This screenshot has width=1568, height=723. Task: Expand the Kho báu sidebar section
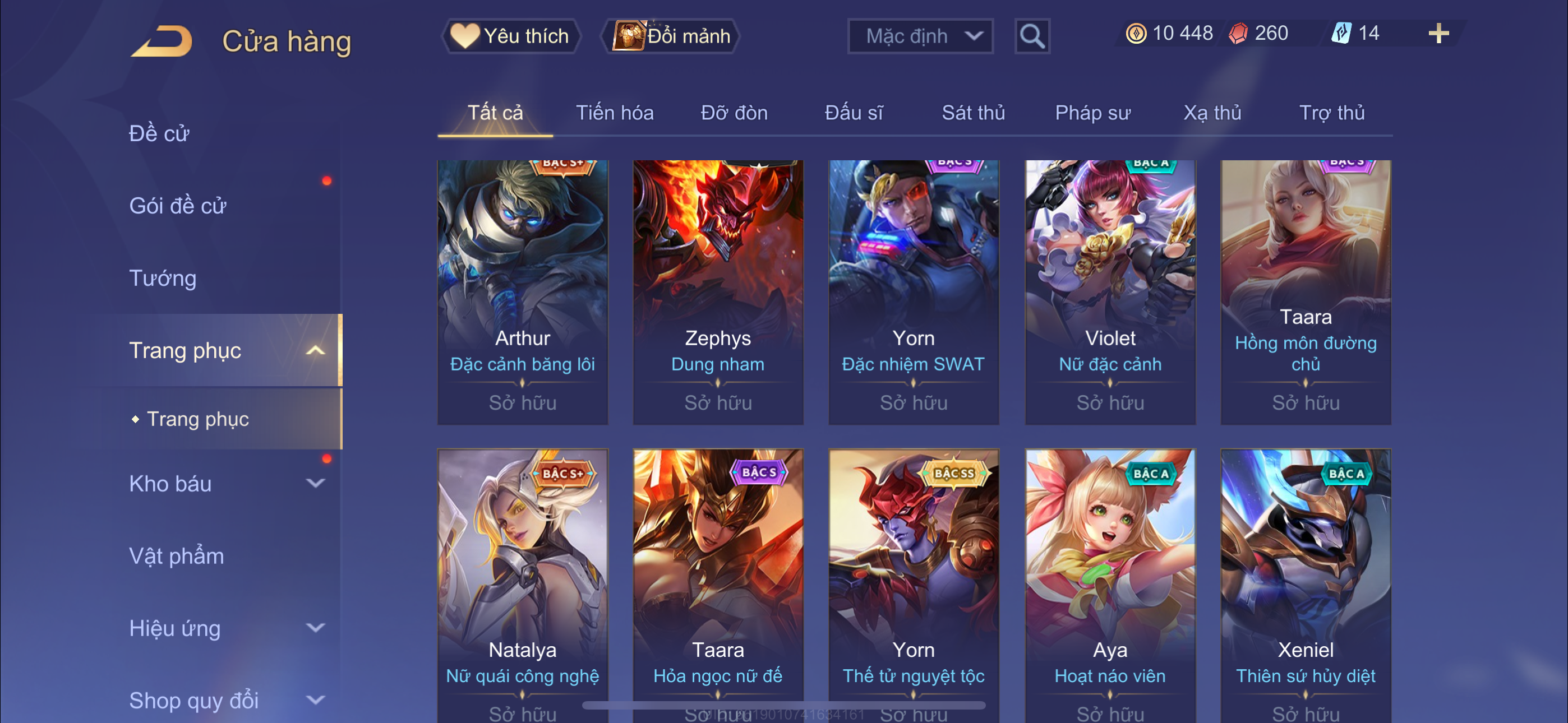tap(315, 483)
